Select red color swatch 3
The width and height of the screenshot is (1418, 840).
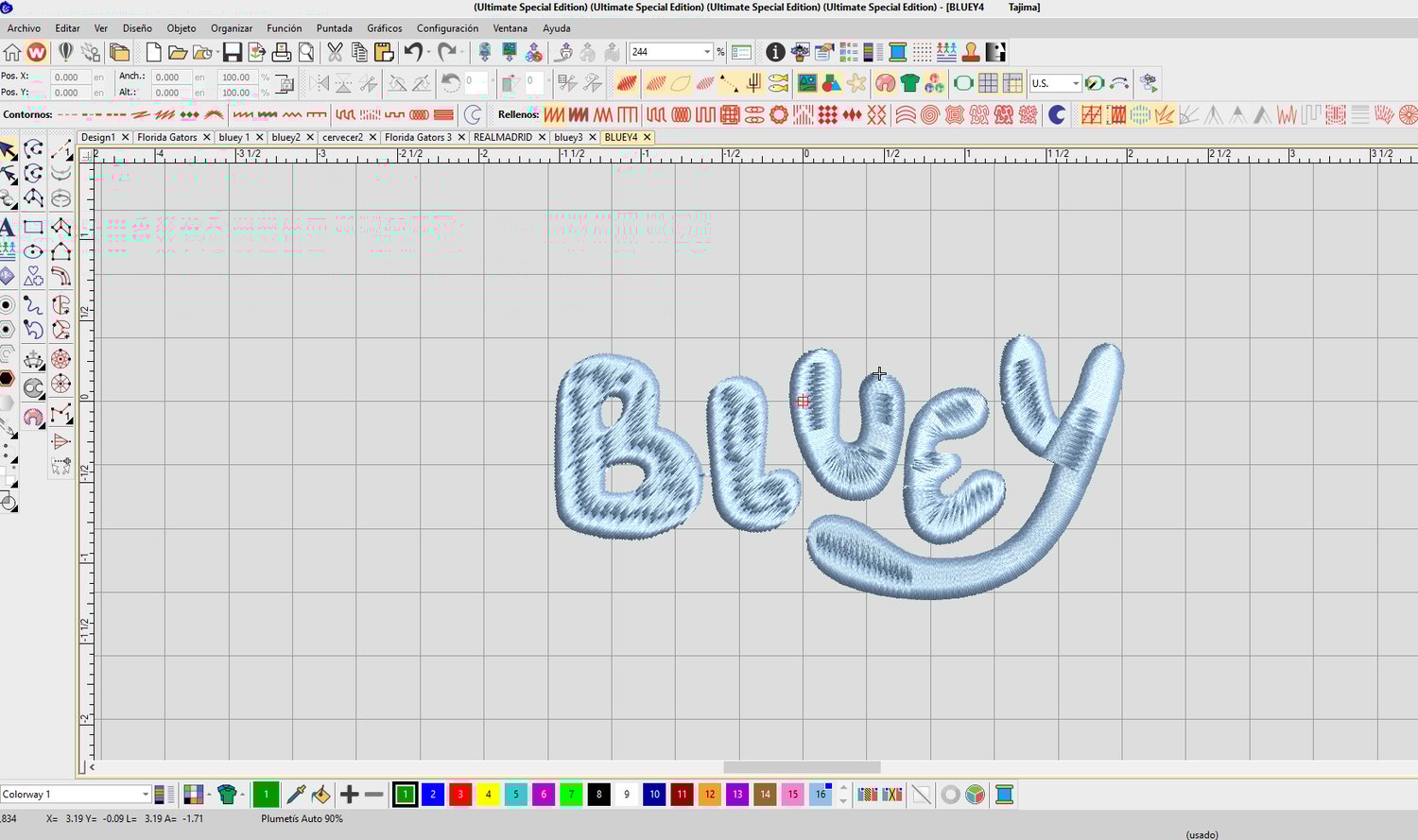(460, 795)
